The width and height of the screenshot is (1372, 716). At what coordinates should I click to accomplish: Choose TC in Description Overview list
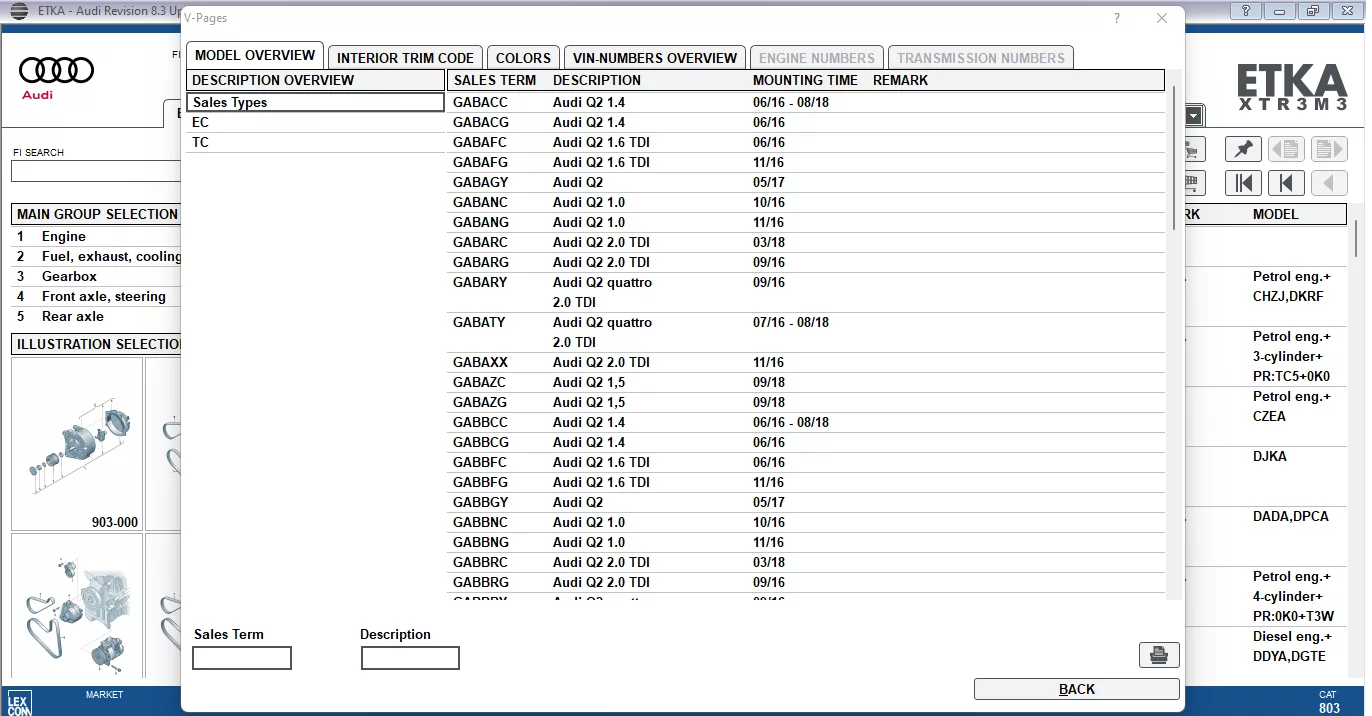pyautogui.click(x=201, y=142)
